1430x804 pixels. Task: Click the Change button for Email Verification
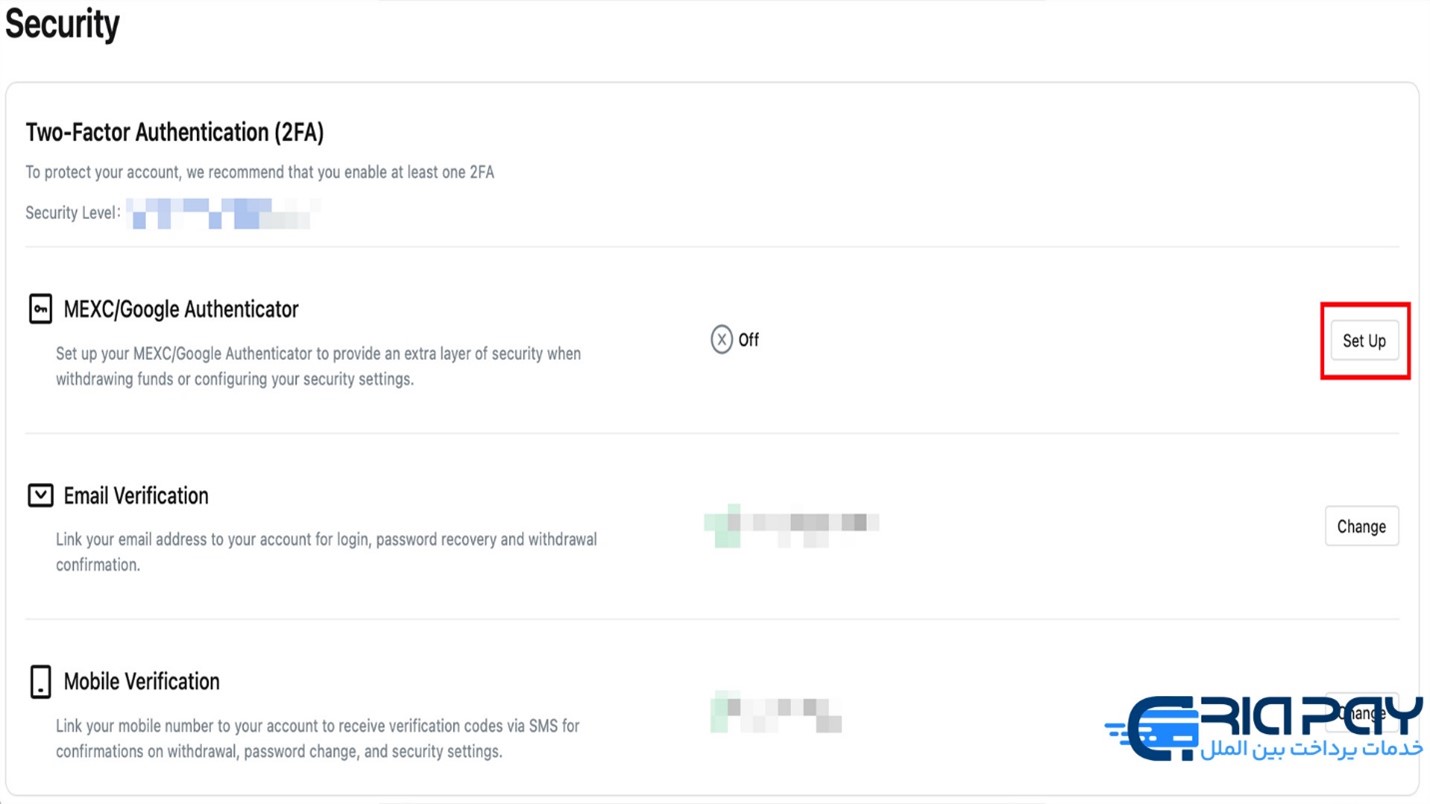1361,526
